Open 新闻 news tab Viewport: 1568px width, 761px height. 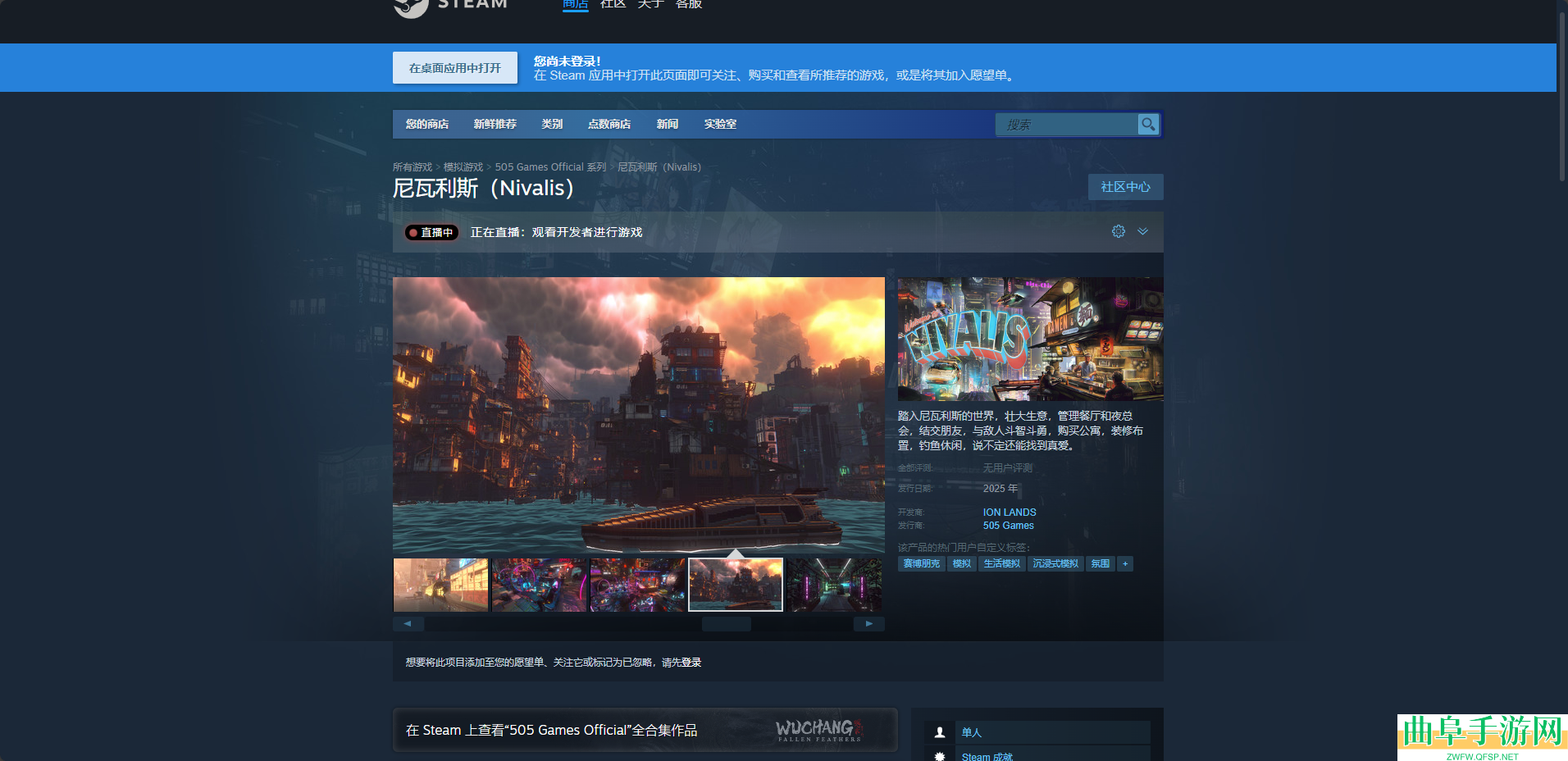668,125
